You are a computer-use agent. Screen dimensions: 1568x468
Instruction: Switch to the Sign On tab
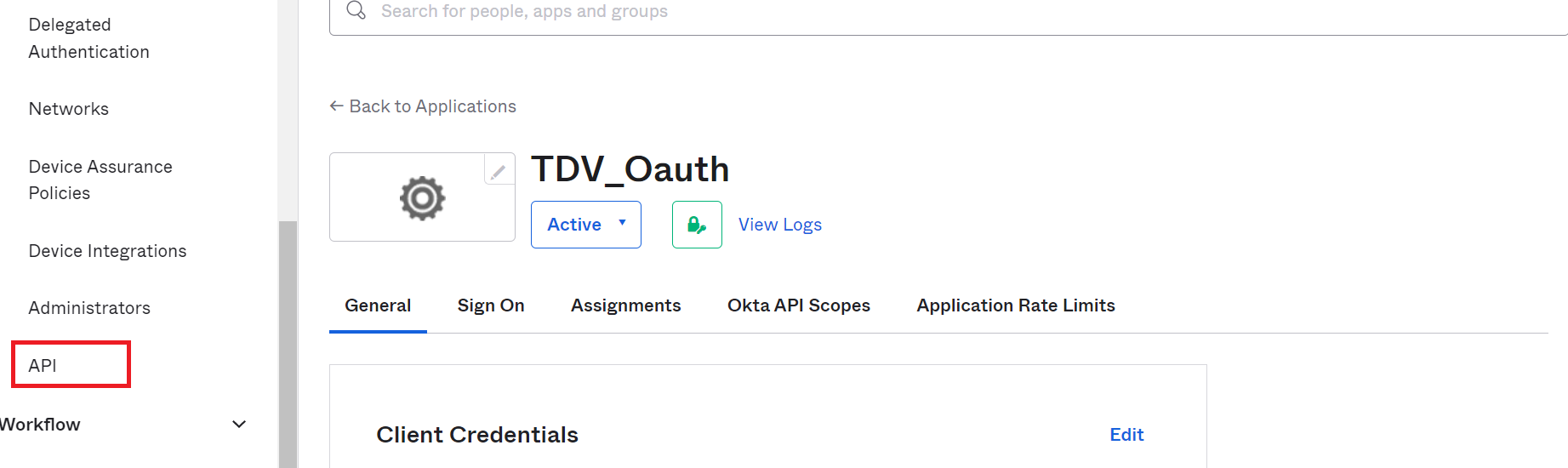pos(491,305)
